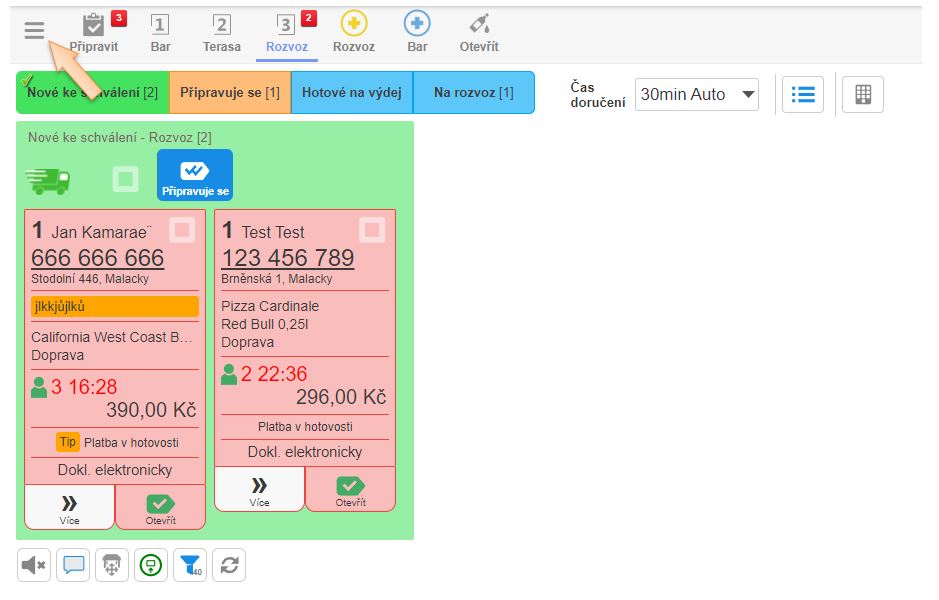The height and width of the screenshot is (600, 939).
Task: Click the blue funnel filter icon
Action: (x=190, y=565)
